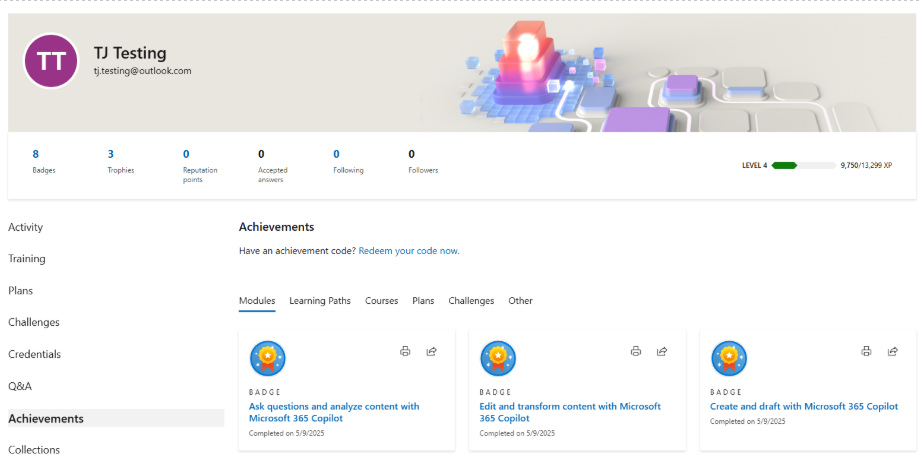
Task: Open the Courses tab
Action: 382,300
